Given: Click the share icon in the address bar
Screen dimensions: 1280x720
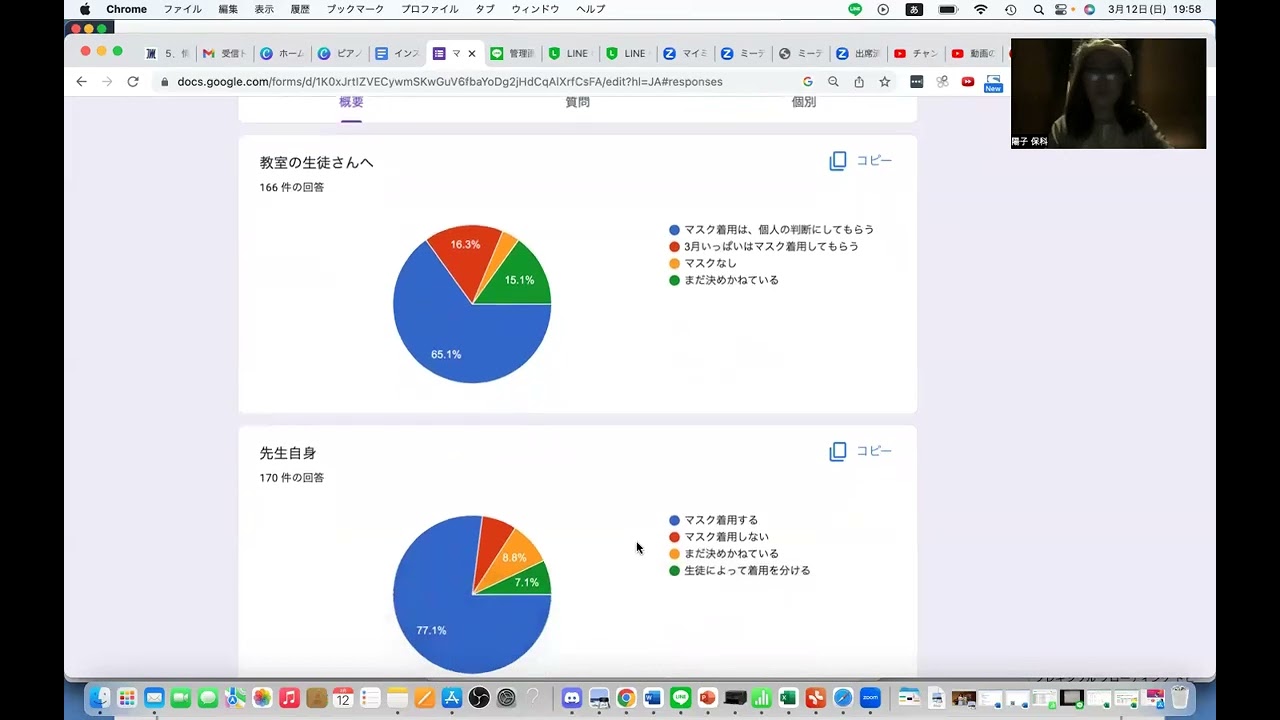Looking at the screenshot, I should point(858,81).
